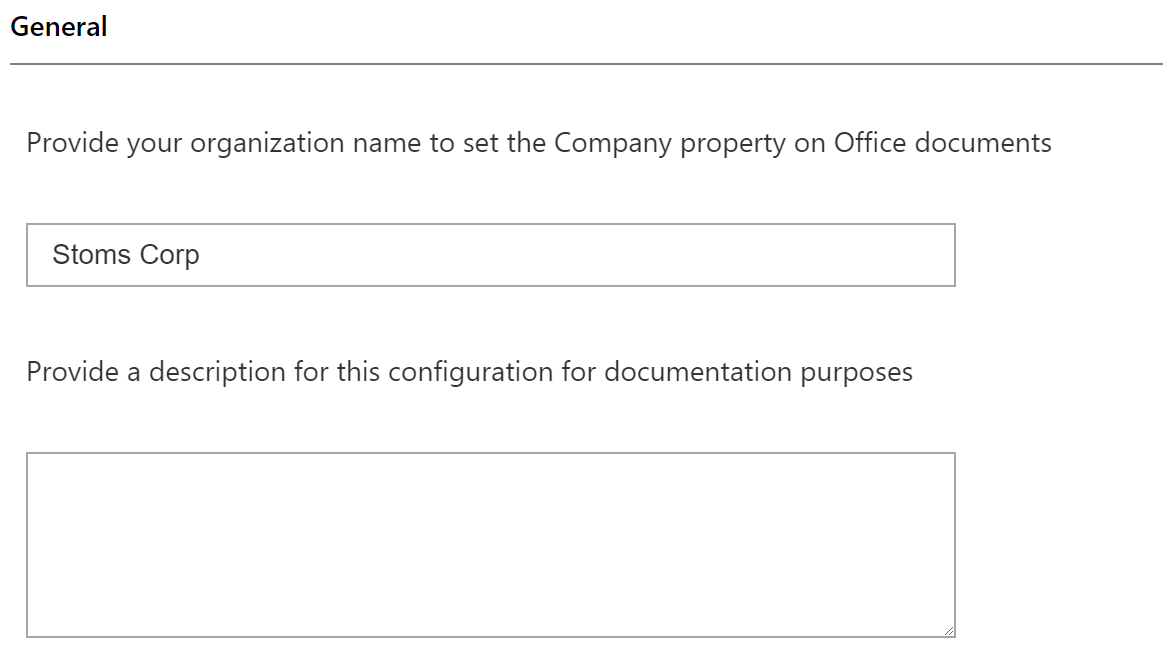The image size is (1163, 663).
Task: Place cursor on the word "Stoms"
Action: [91, 254]
